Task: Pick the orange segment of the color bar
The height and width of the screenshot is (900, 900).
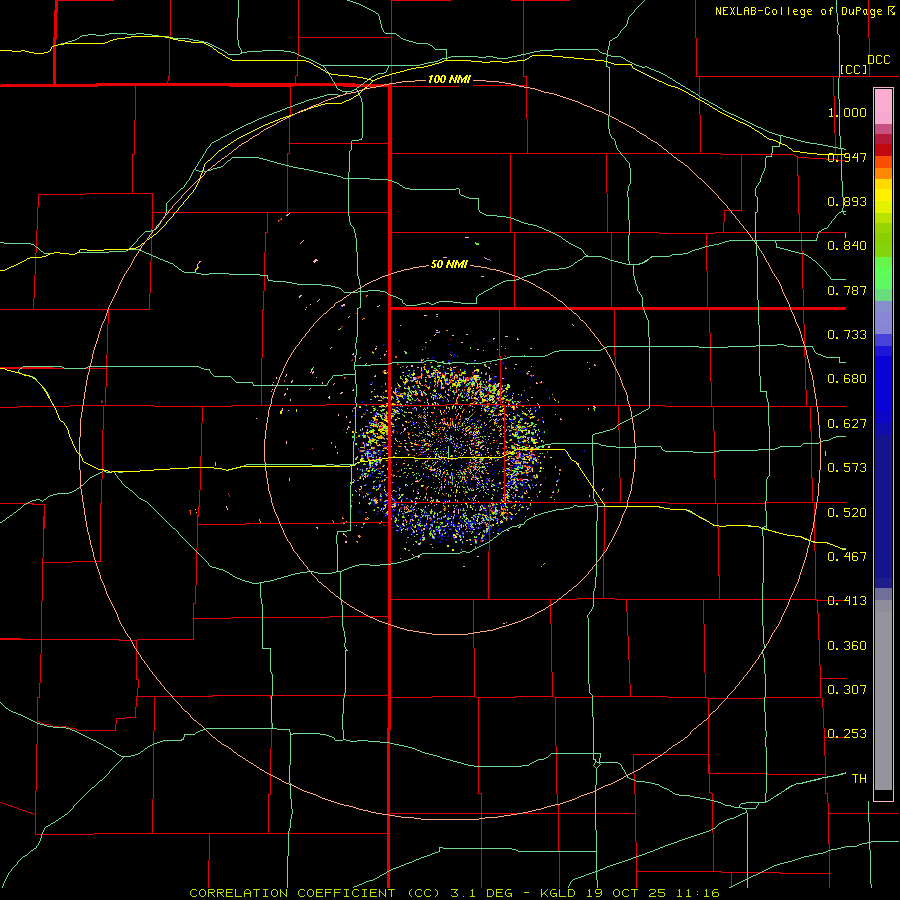Action: (x=883, y=173)
